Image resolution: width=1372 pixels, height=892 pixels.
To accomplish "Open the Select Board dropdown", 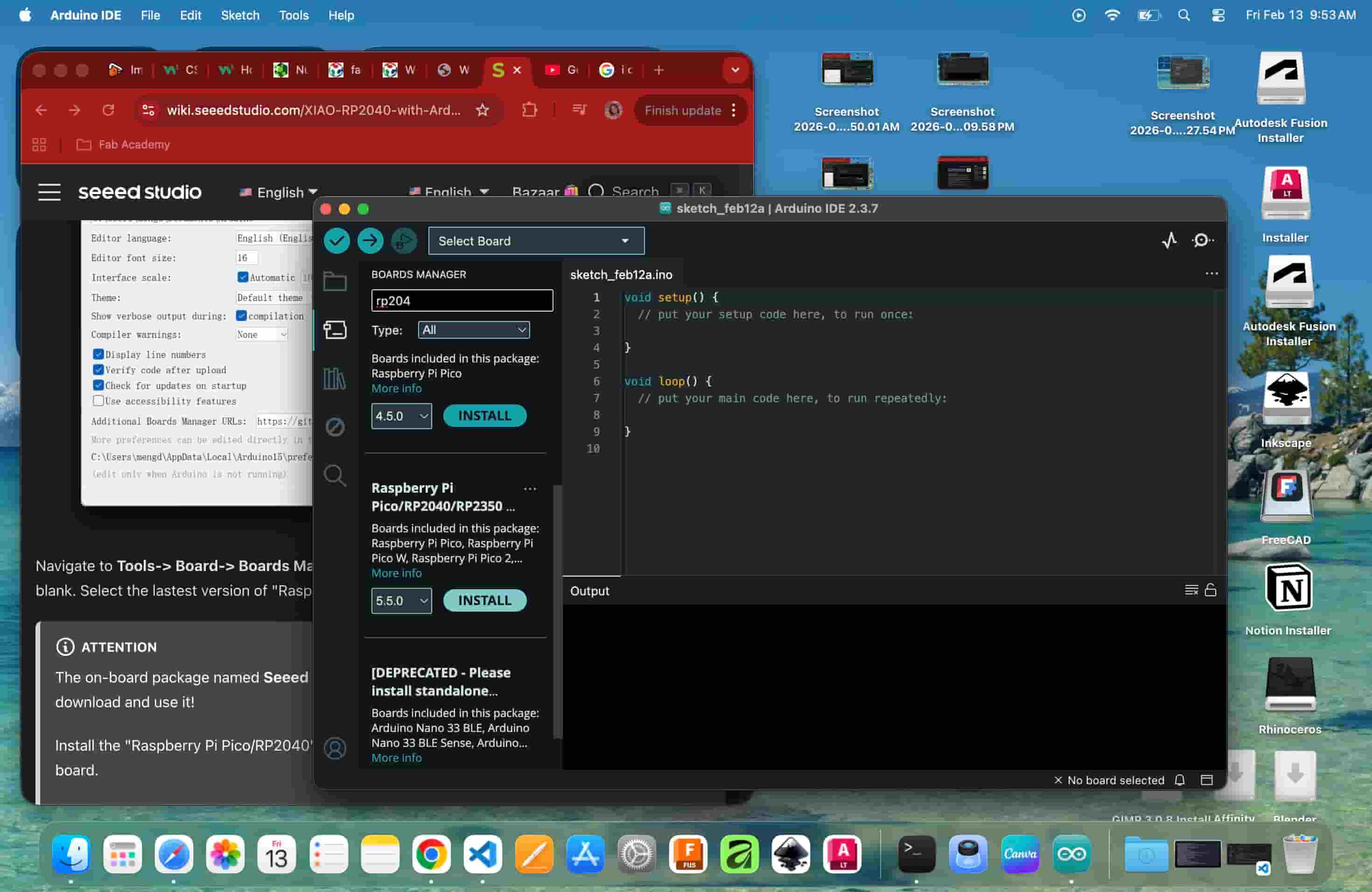I will (x=536, y=241).
